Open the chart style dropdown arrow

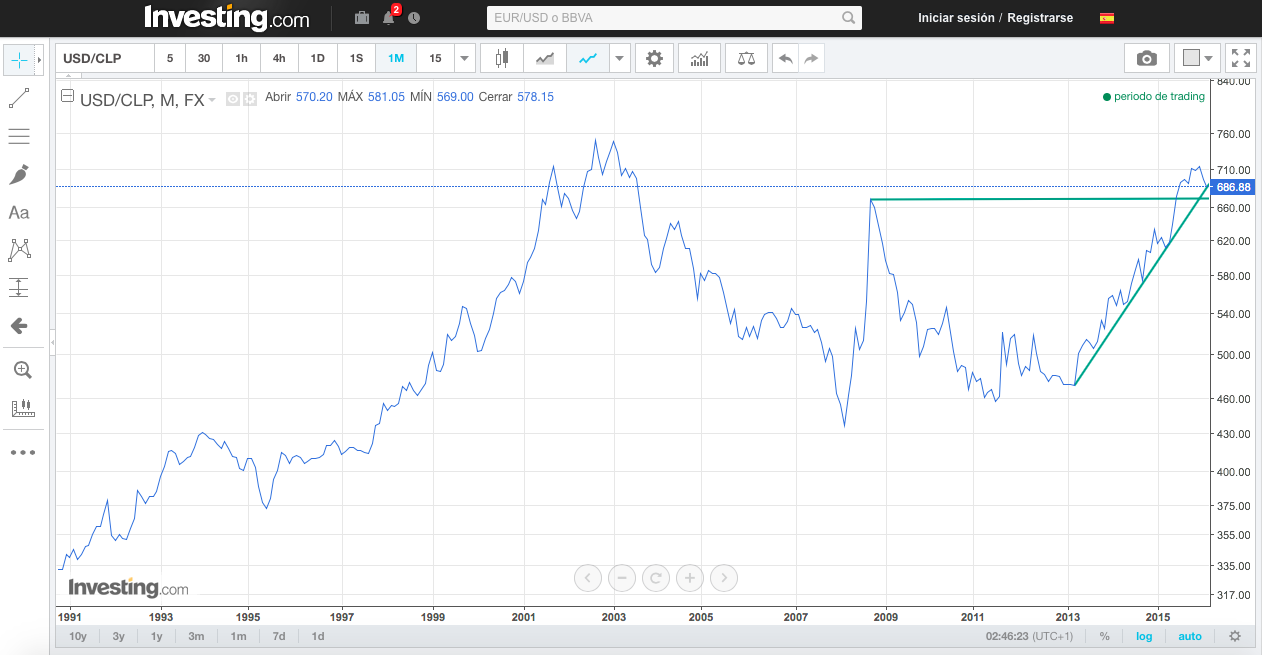click(620, 59)
